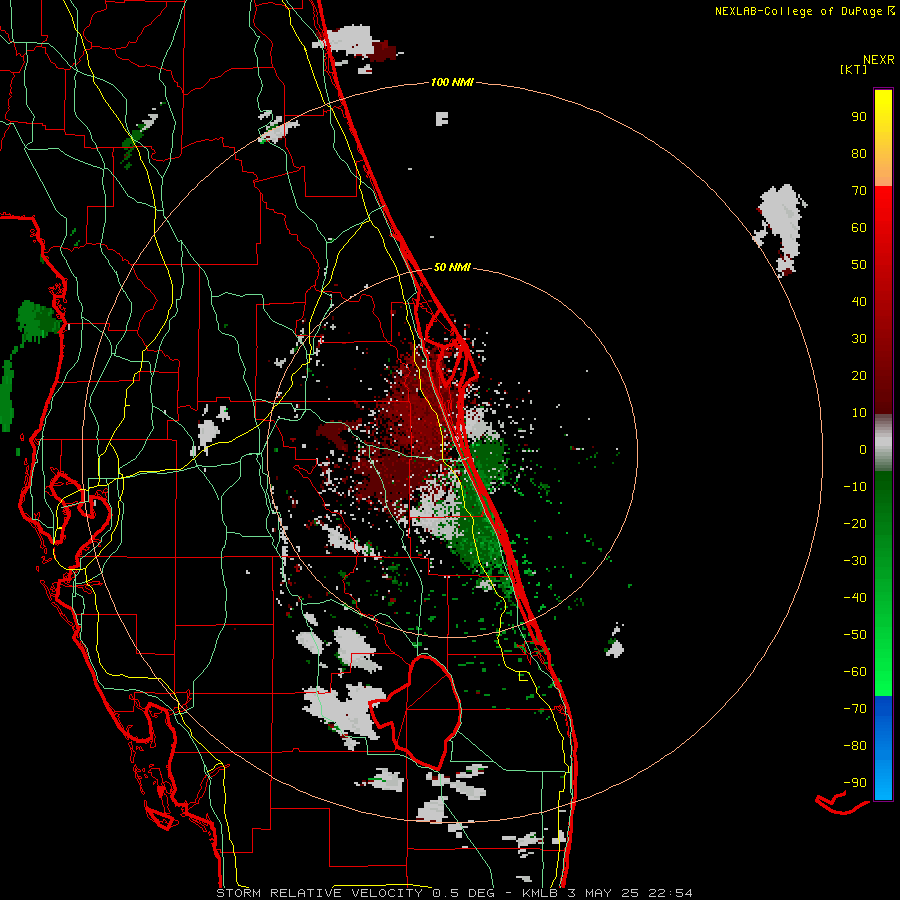Click the 0 value on velocity scale

(863, 449)
